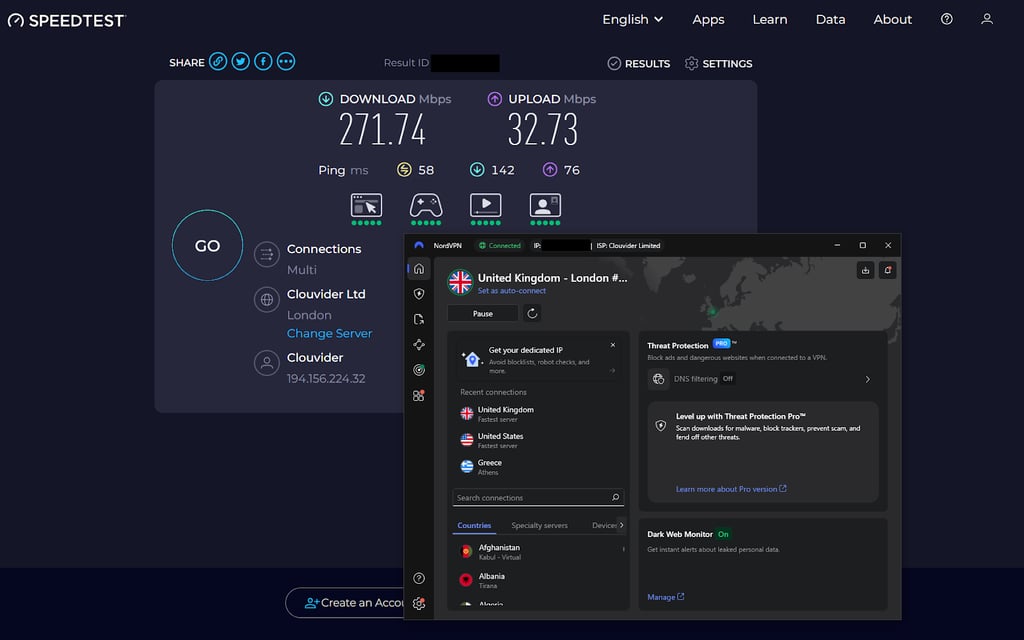
Task: Click NordVPN download updates icon
Action: (865, 270)
